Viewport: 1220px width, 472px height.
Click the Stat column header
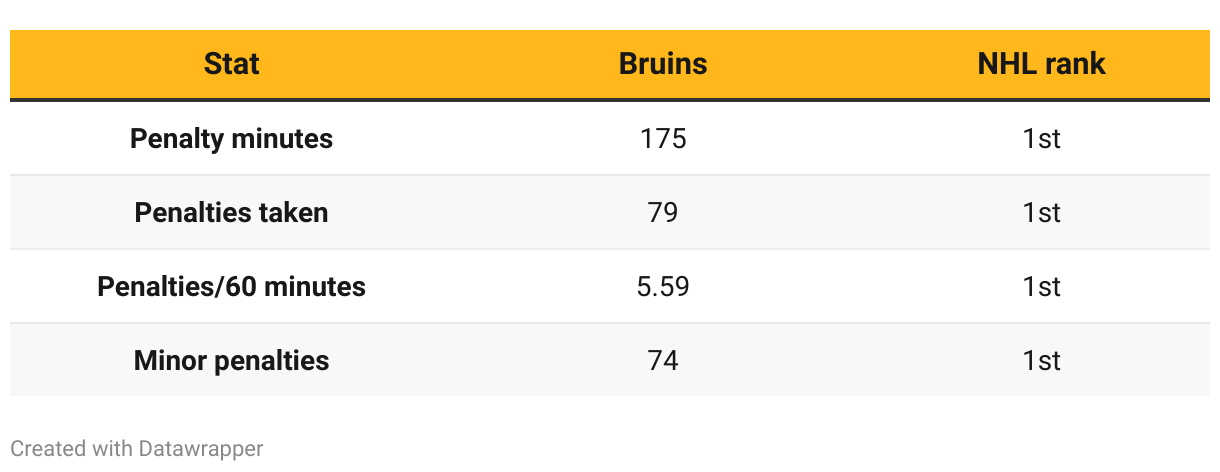click(231, 64)
